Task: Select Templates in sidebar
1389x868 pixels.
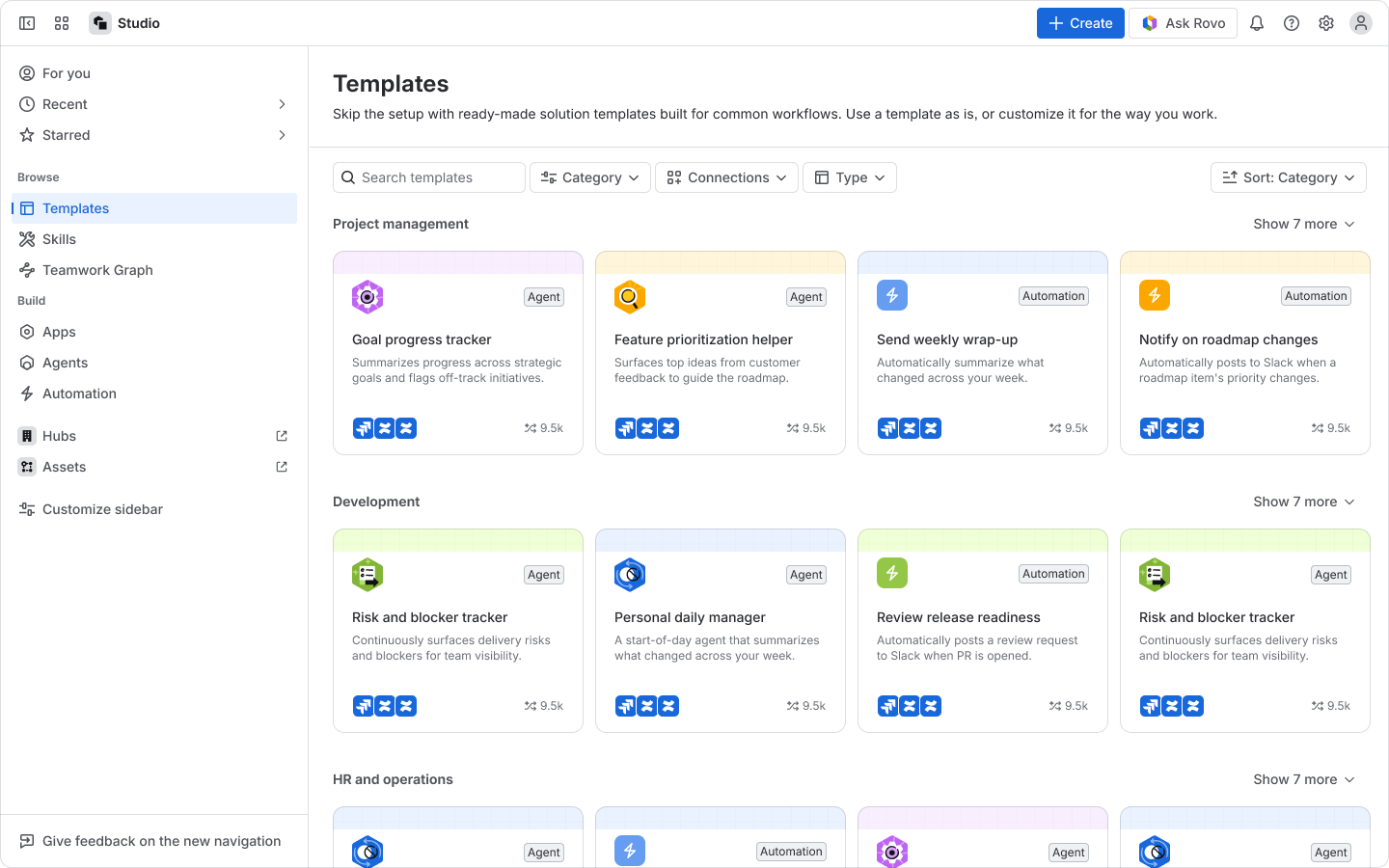Action: (154, 208)
